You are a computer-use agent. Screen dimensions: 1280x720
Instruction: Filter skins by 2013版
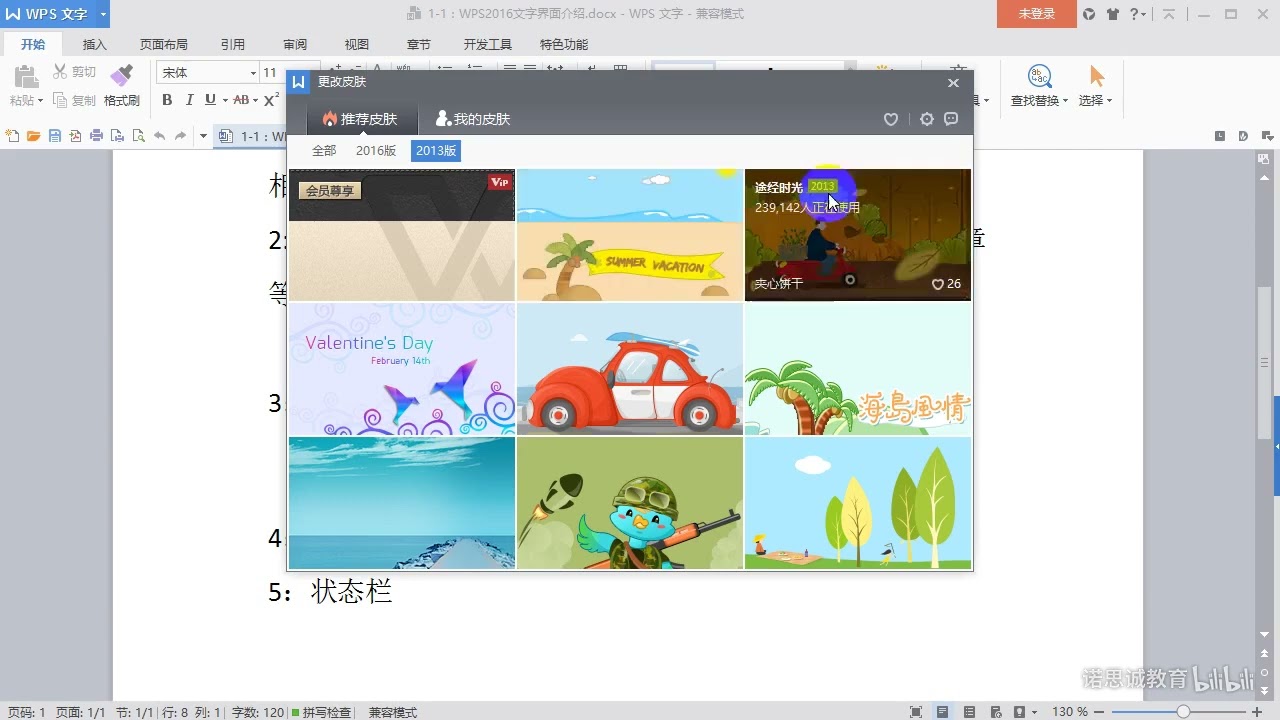click(436, 151)
